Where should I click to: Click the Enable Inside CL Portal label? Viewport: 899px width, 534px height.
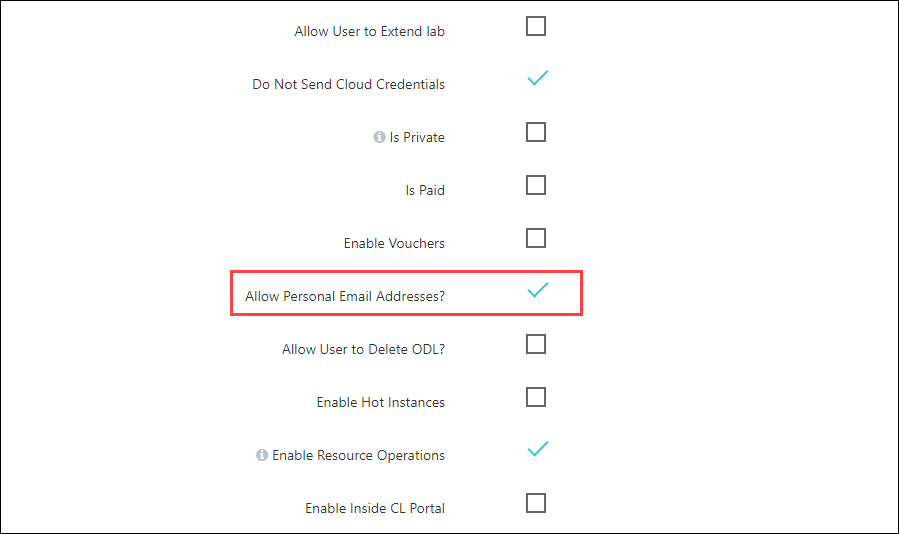click(375, 508)
